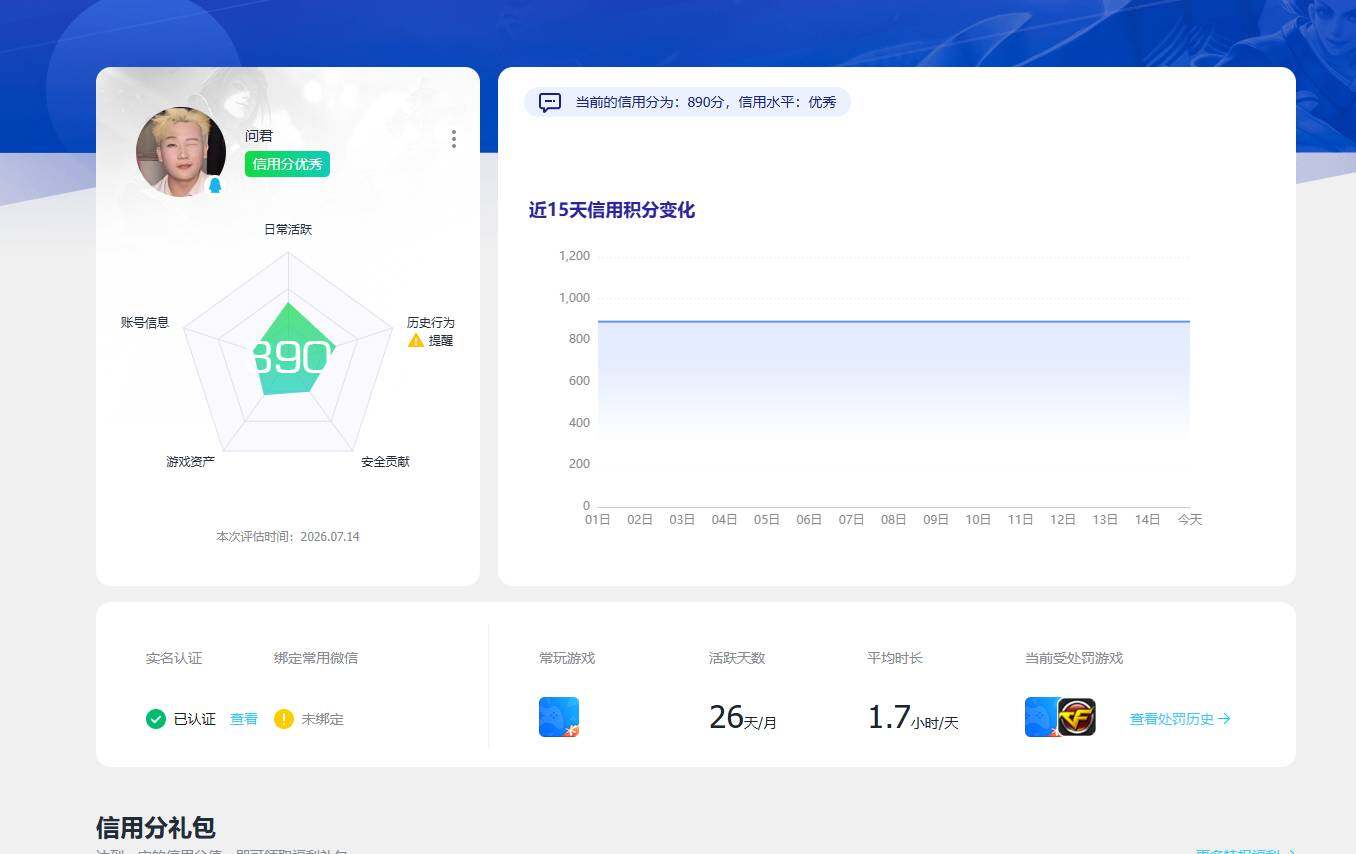The image size is (1356, 854).
Task: Click the blue gamepad icon under 当前受处罚游戏
Action: [1041, 717]
